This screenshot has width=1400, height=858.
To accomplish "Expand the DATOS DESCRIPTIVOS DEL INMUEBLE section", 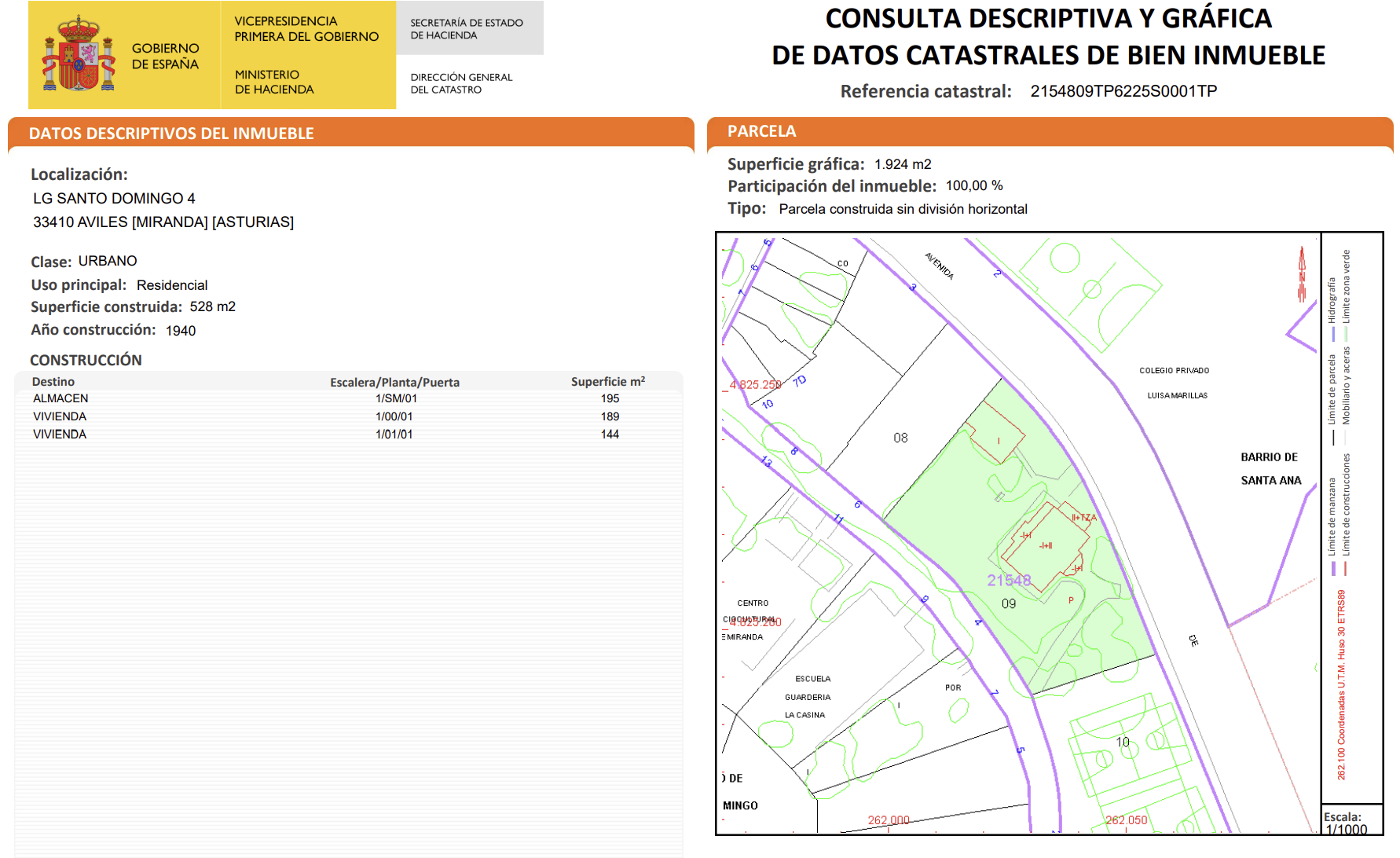I will [169, 134].
